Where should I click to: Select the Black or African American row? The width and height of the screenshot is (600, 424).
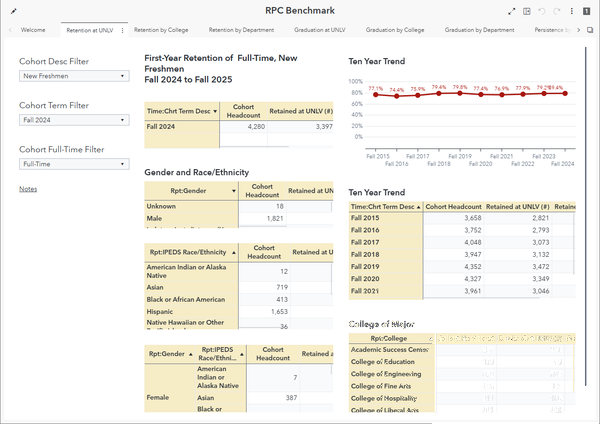click(239, 300)
